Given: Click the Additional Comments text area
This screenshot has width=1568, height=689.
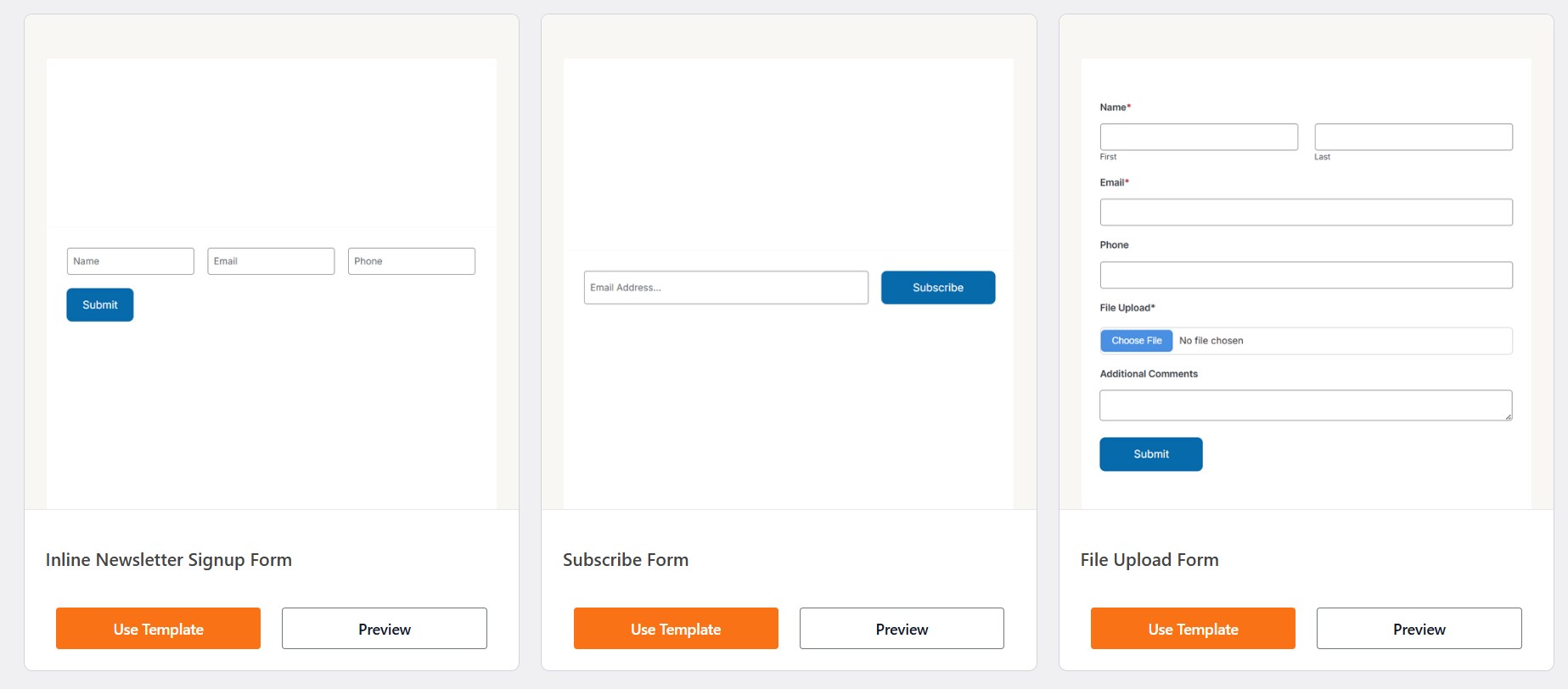Looking at the screenshot, I should click(1306, 406).
